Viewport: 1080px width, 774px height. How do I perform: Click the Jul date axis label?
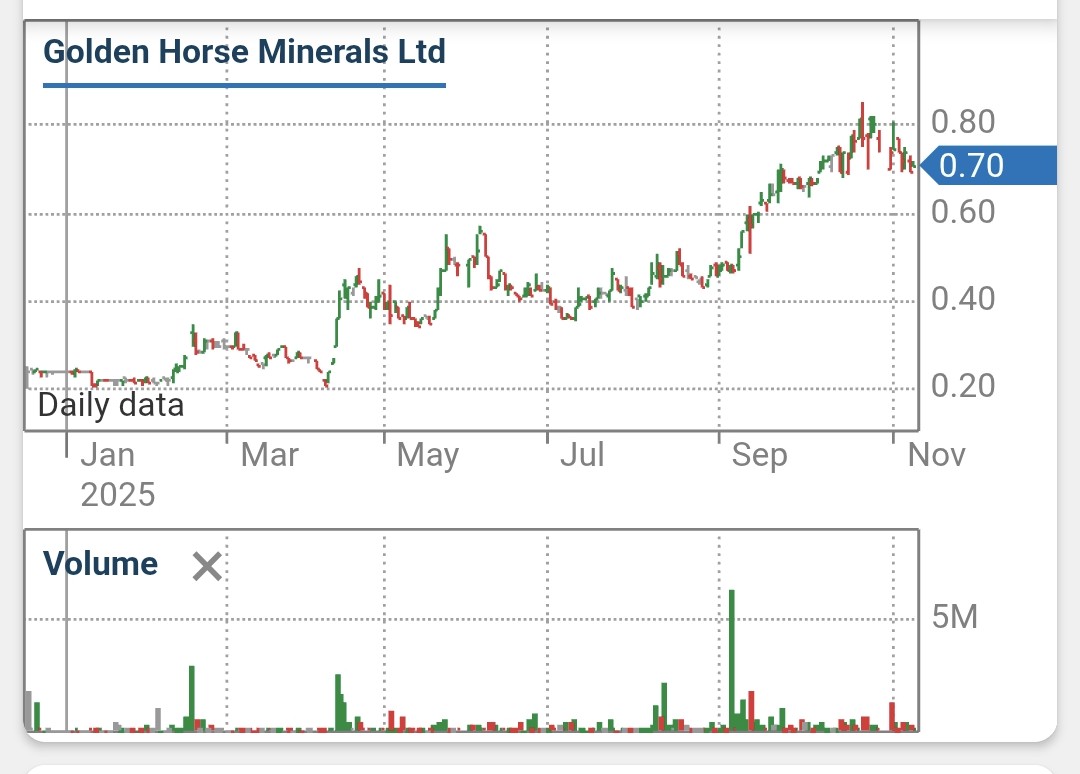click(x=582, y=455)
